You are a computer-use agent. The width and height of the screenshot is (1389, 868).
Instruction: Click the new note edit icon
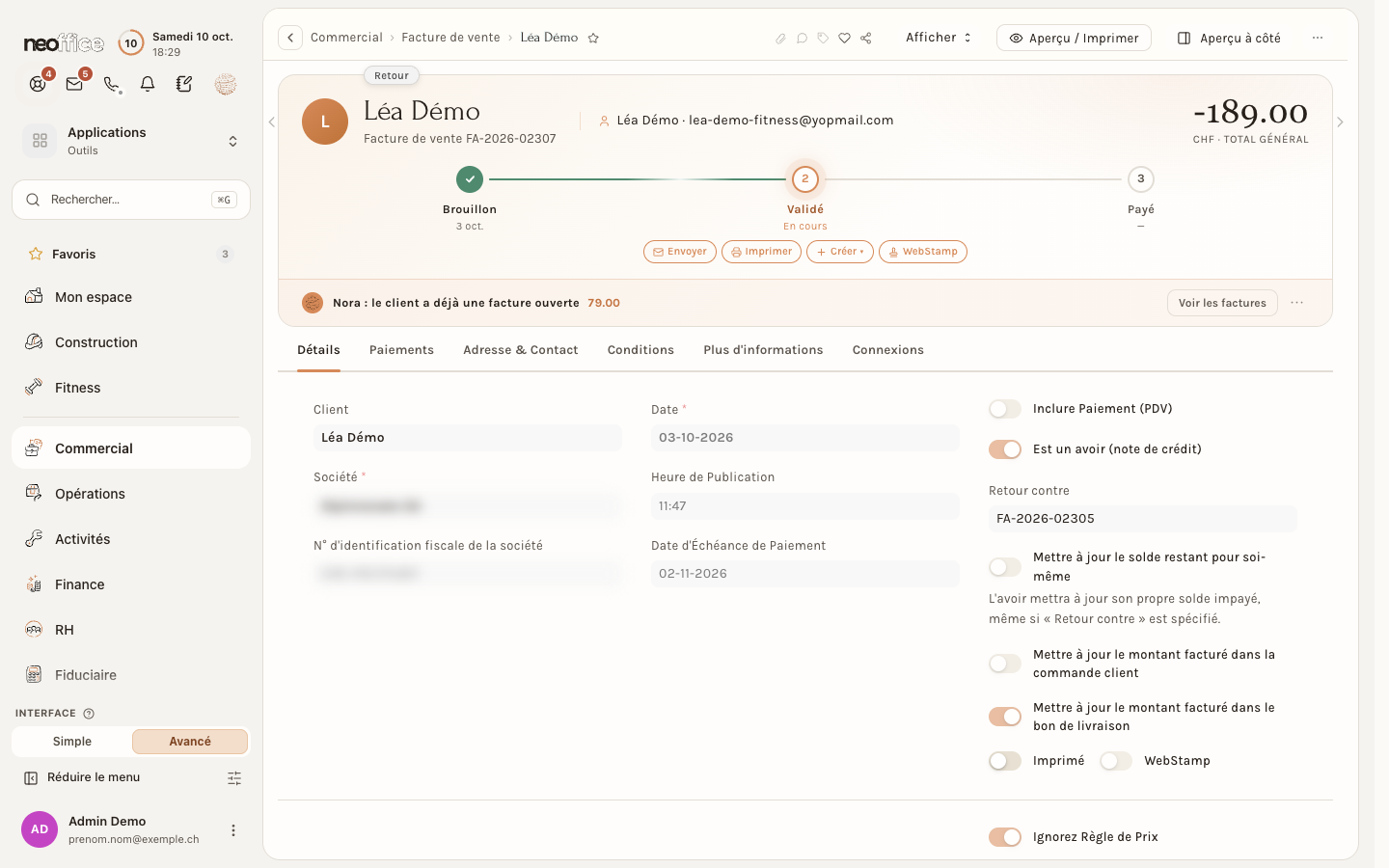[184, 84]
